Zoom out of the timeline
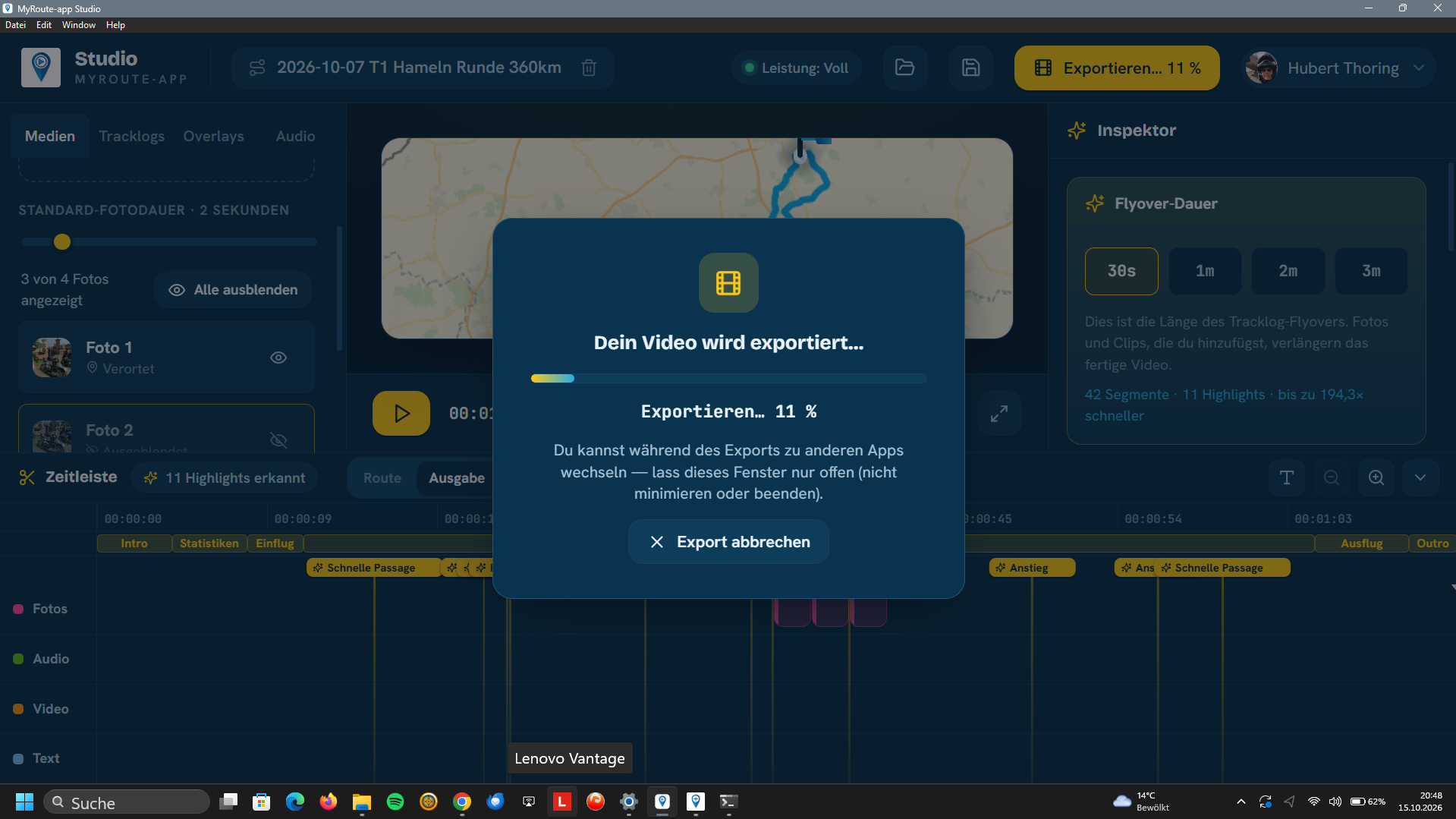The height and width of the screenshot is (819, 1456). click(1332, 477)
